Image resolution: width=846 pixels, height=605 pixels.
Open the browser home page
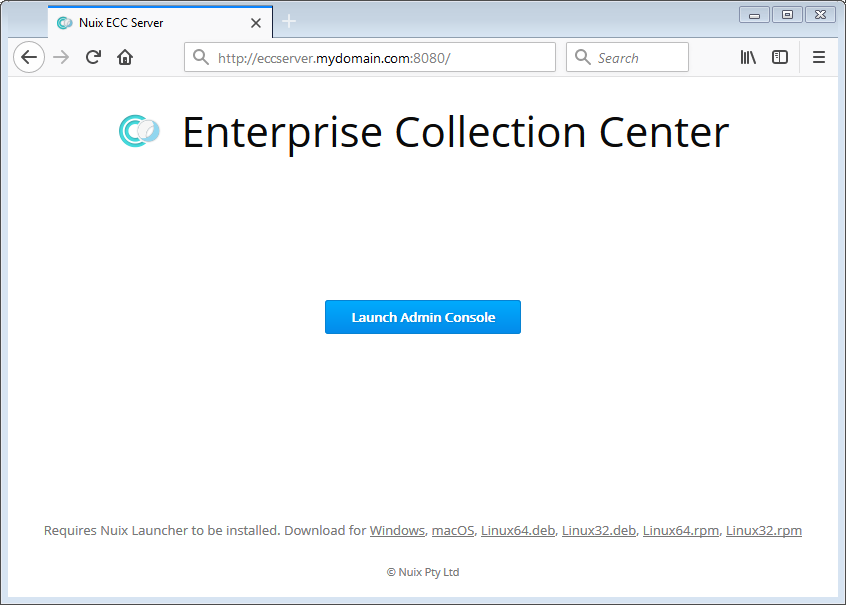(125, 57)
